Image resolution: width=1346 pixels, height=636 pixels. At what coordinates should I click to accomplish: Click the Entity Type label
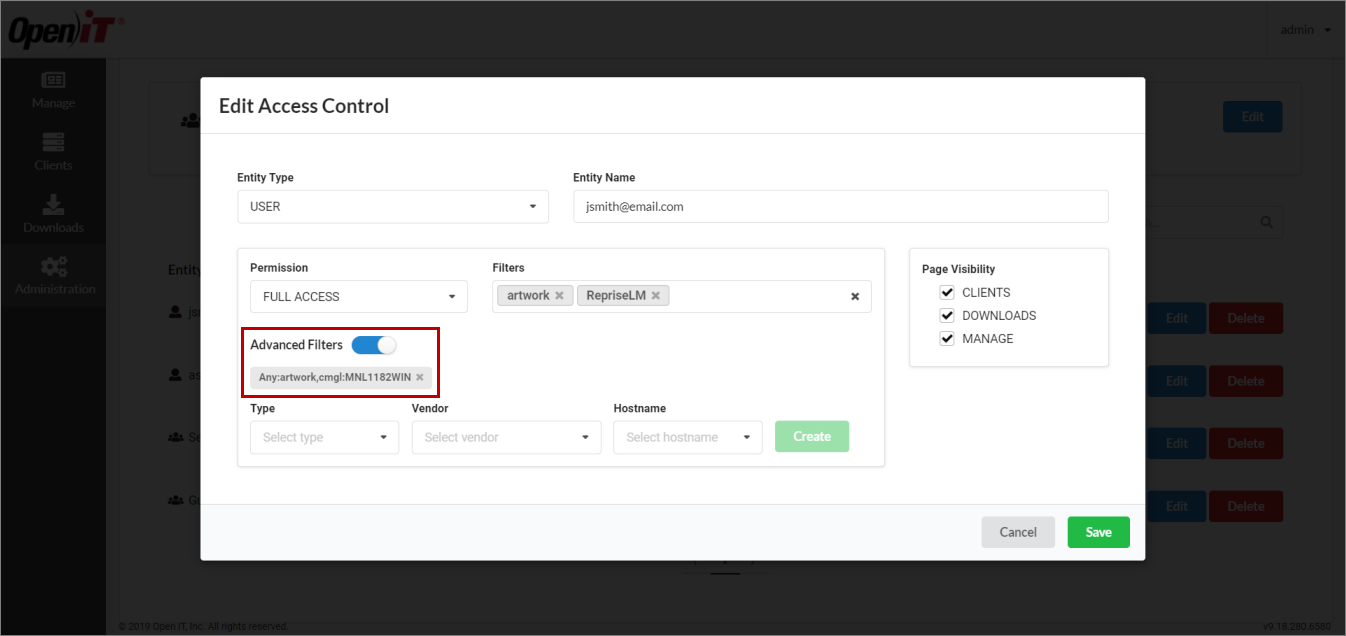265,178
